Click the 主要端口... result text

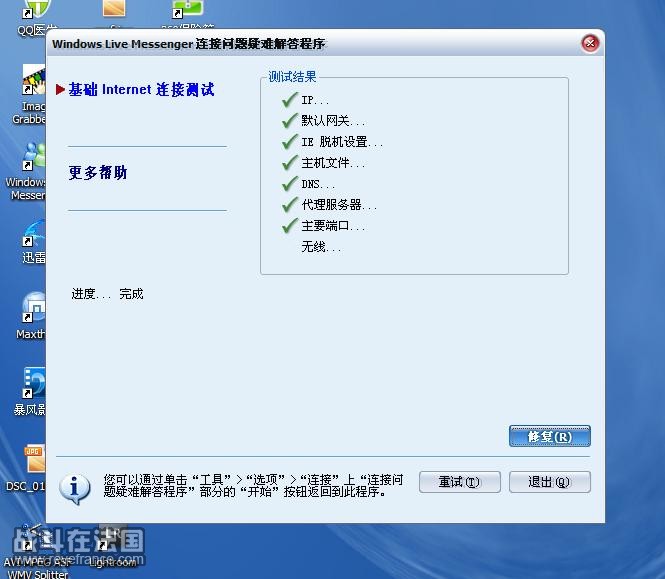333,226
